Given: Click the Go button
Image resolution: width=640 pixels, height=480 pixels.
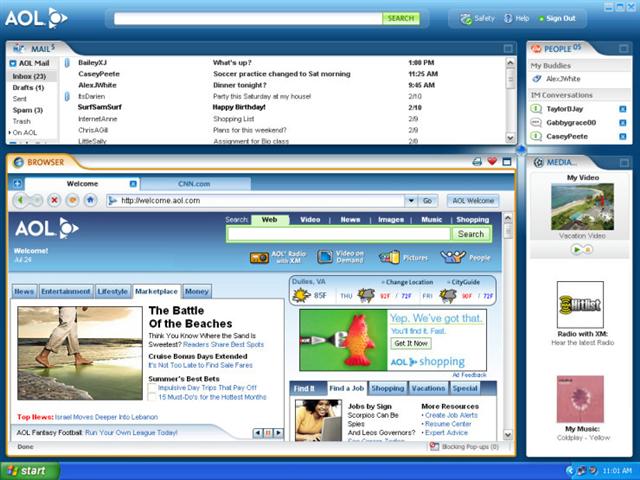Looking at the screenshot, I should 427,200.
